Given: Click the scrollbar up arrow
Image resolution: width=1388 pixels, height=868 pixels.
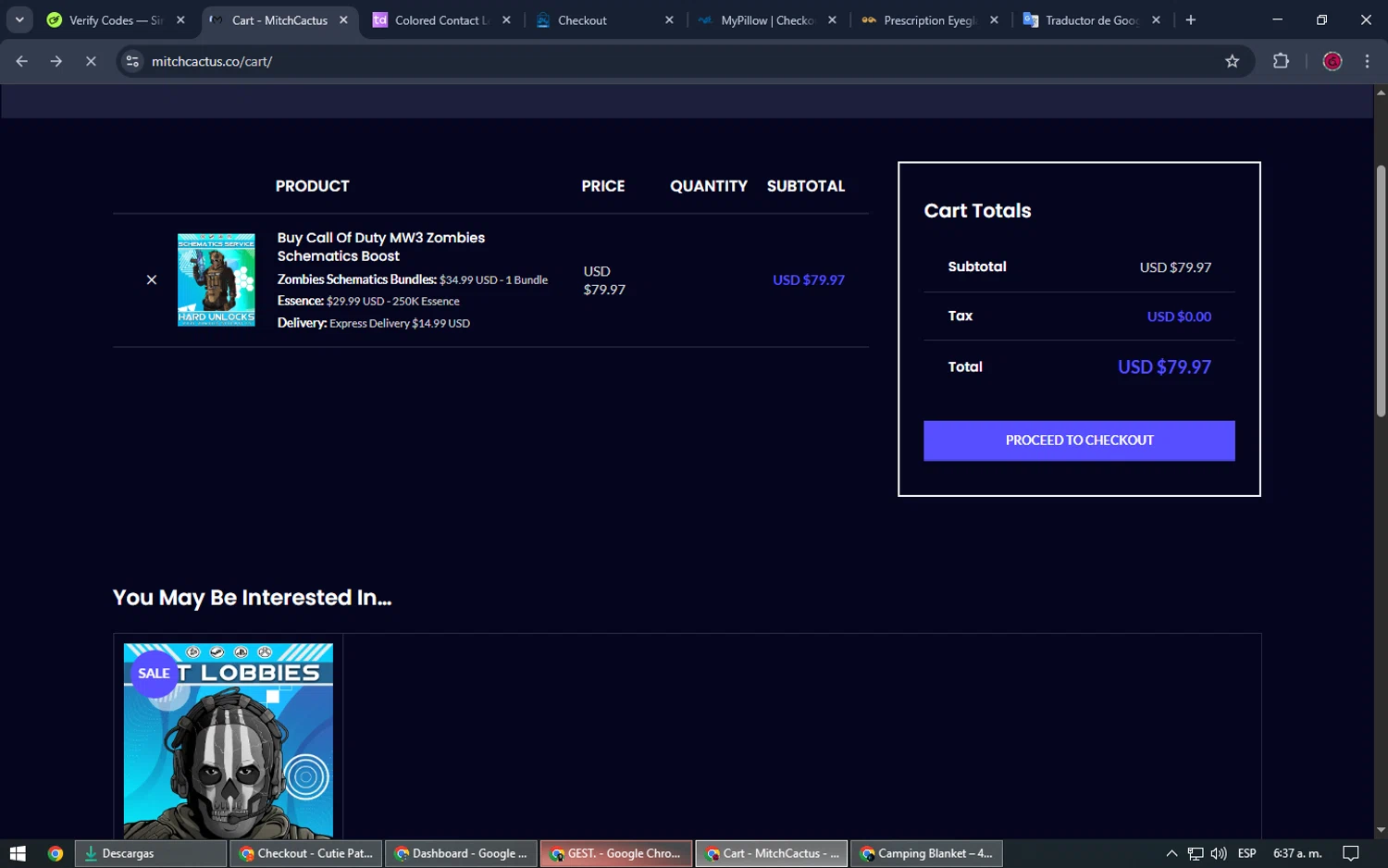Looking at the screenshot, I should [1381, 93].
